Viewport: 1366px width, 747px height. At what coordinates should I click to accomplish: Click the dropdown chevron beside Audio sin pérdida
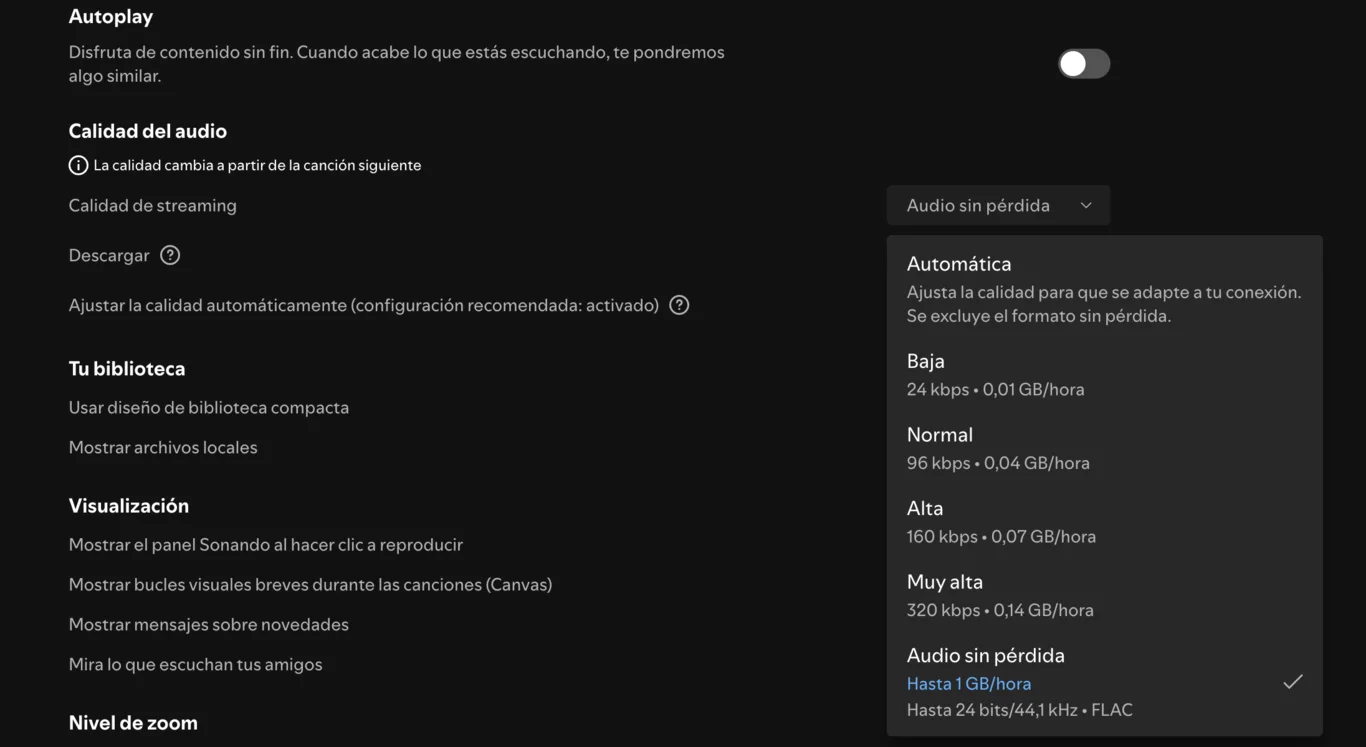pyautogui.click(x=1086, y=206)
